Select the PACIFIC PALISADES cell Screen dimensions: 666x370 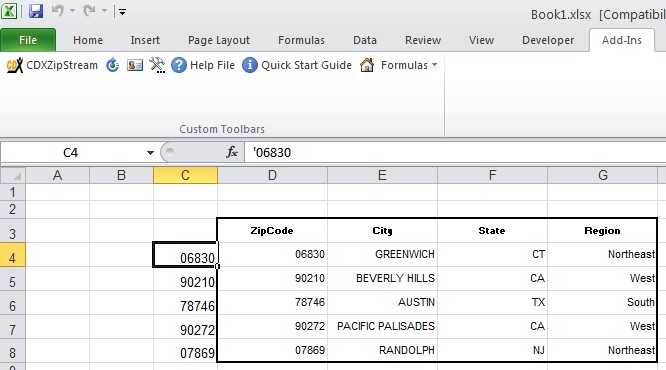coord(382,327)
